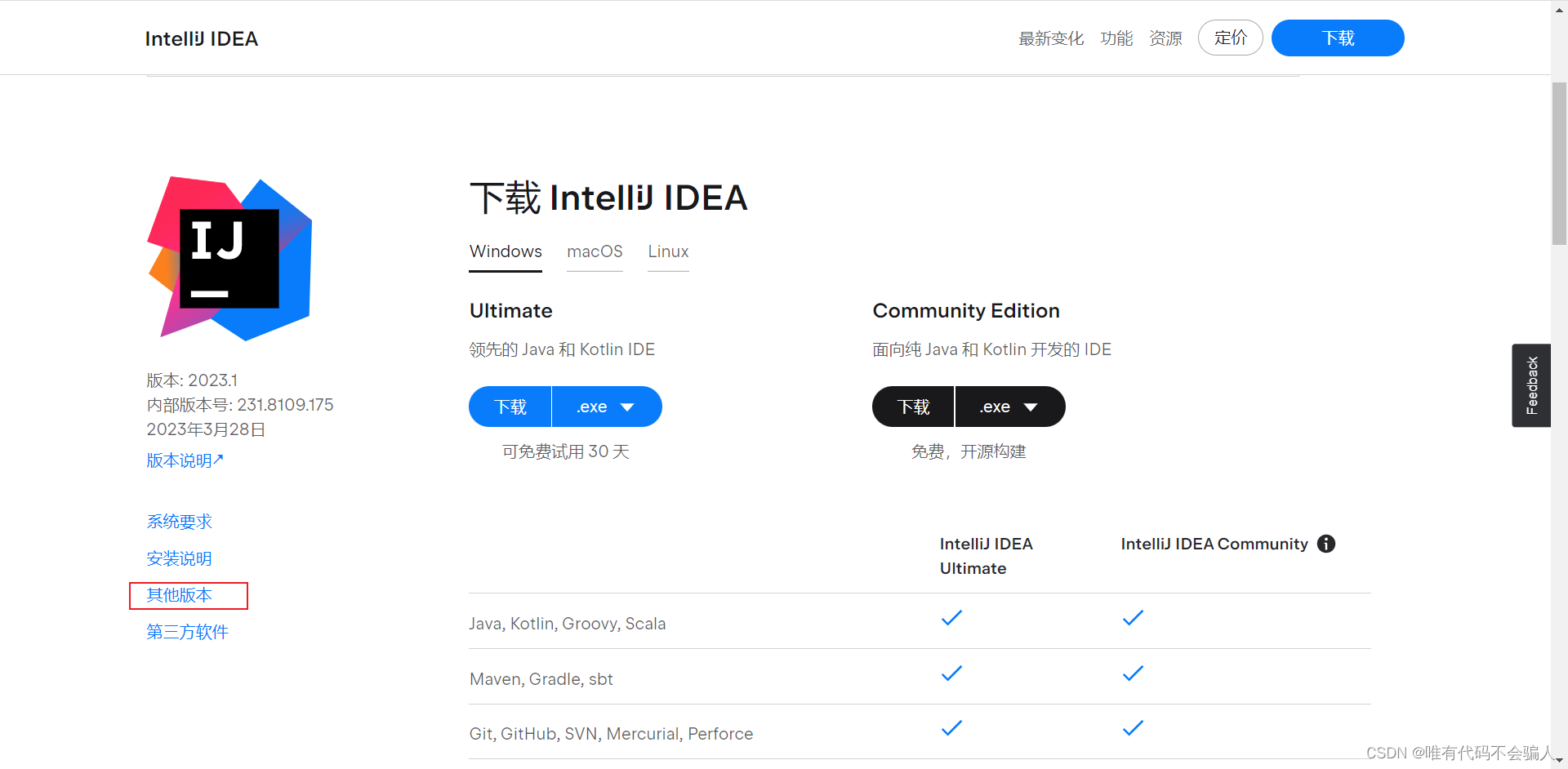This screenshot has height=769, width=1568.
Task: Click the 面向纯 Java 和 Kotlin 开发的 IDE description
Action: [991, 349]
